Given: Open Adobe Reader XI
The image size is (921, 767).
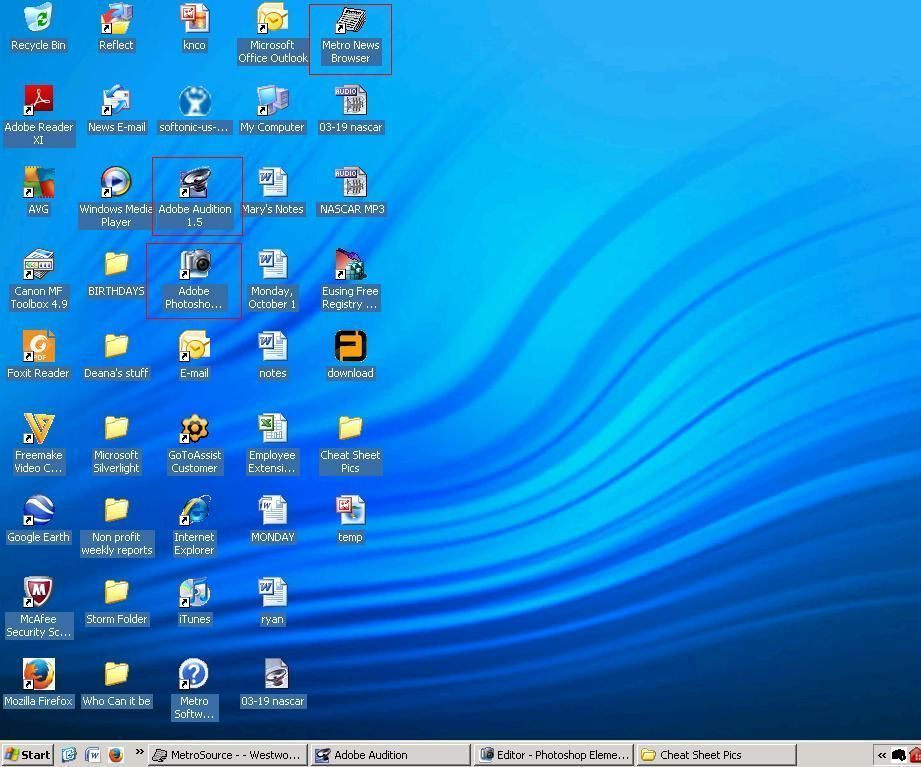Looking at the screenshot, I should 39,103.
